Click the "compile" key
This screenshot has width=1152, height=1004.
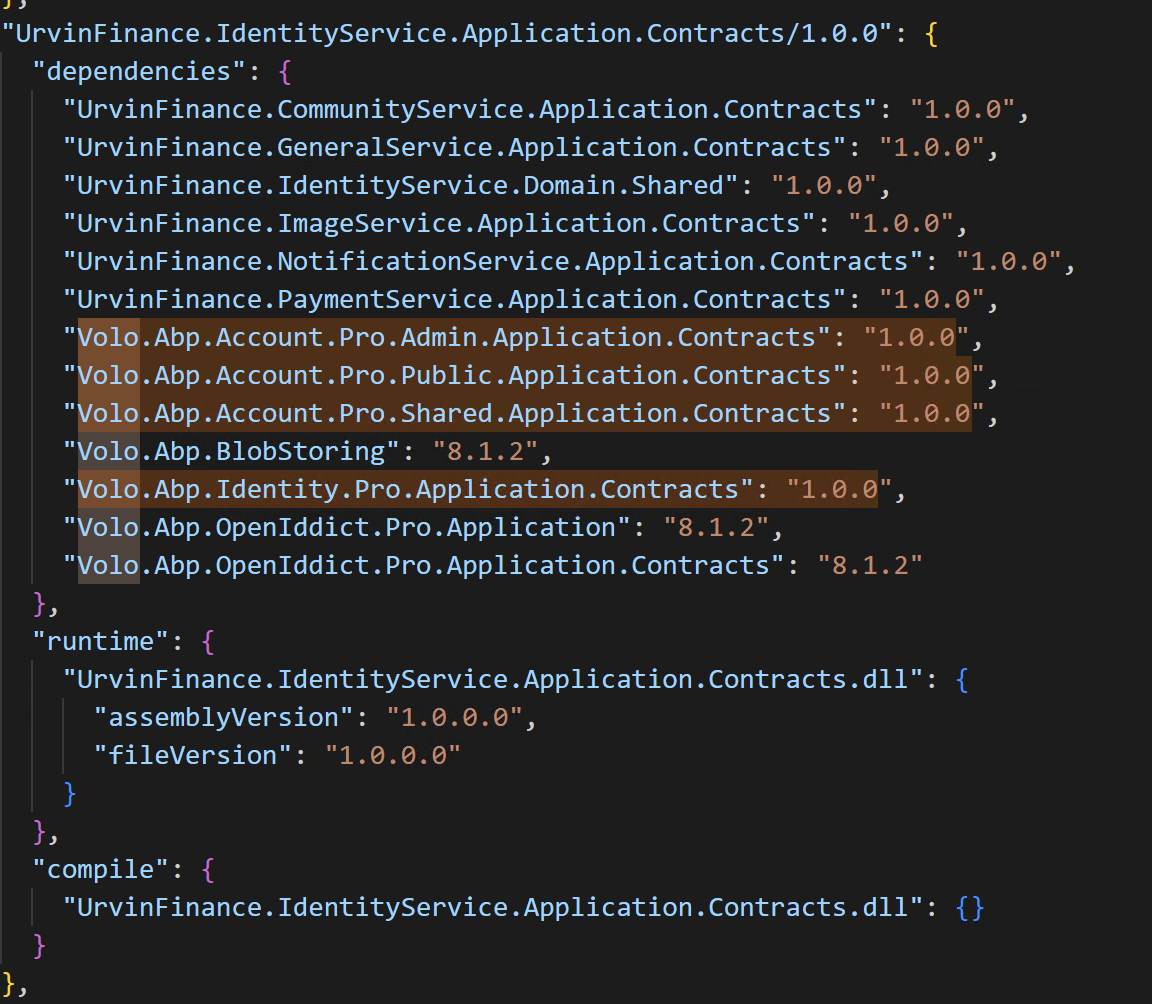tap(101, 869)
